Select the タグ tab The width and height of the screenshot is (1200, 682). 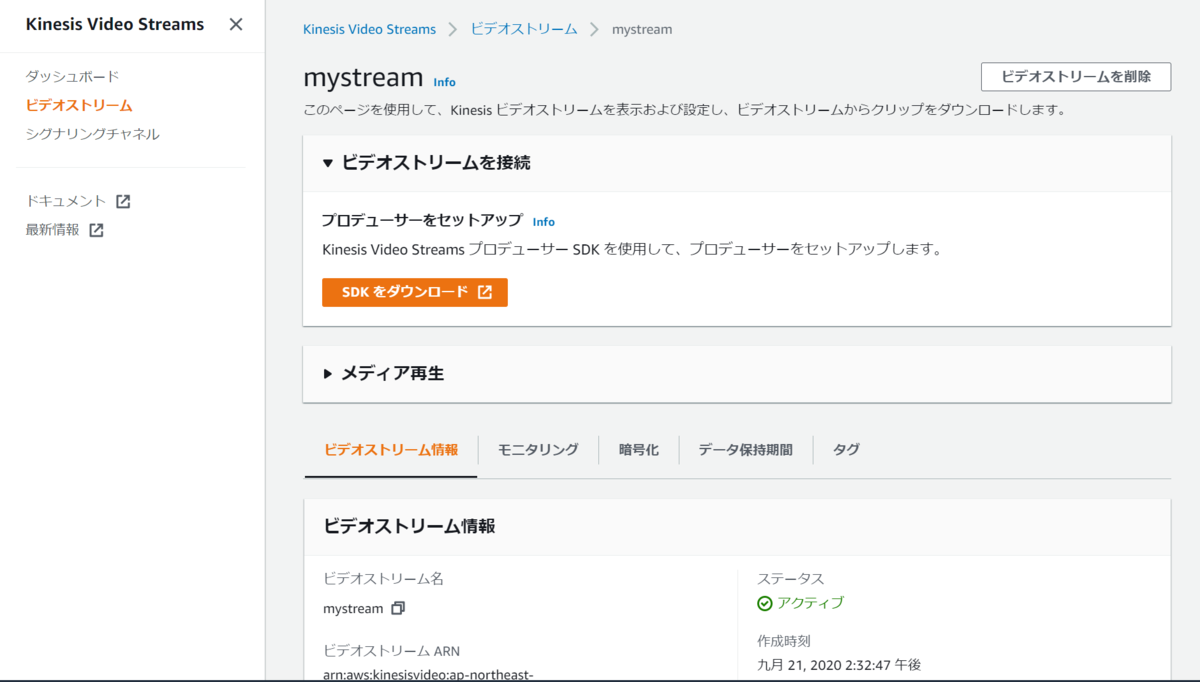pos(847,450)
